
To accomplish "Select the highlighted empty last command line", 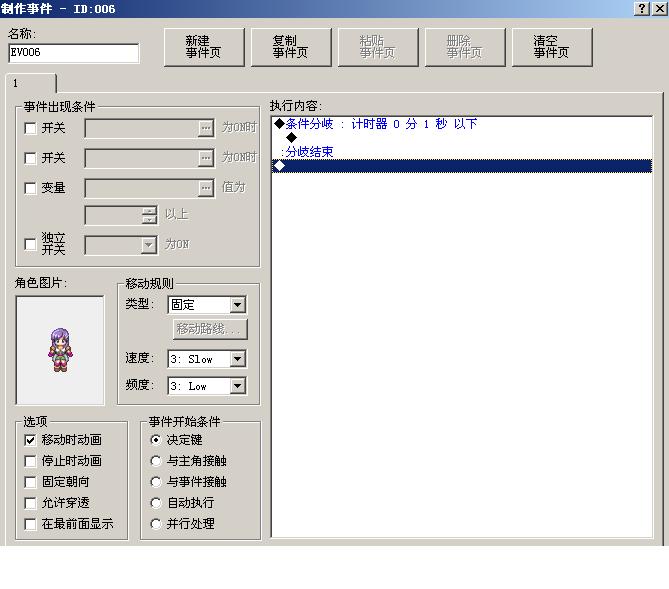I will [x=462, y=166].
